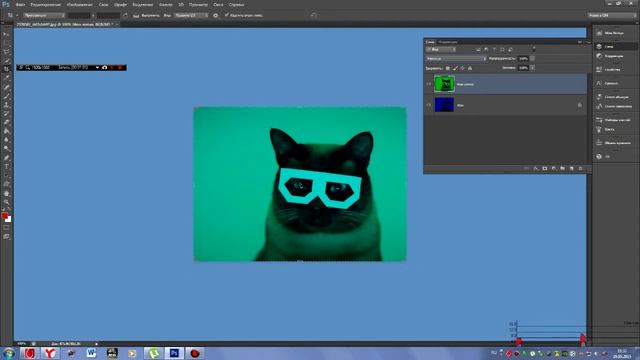Viewport: 640px width, 360px height.
Task: Select the Rectangle shape tool
Action: (x=6, y=184)
